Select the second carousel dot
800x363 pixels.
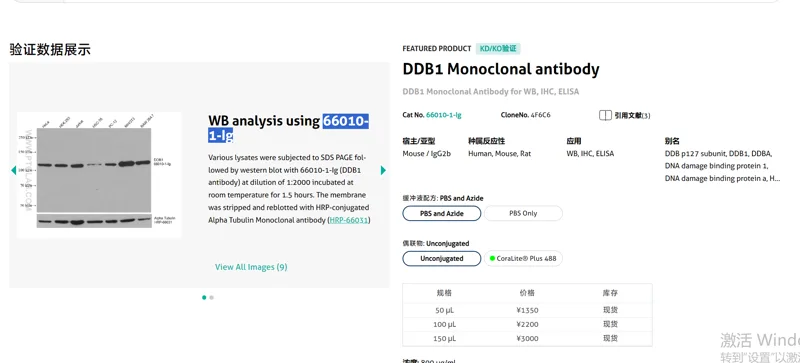(212, 297)
